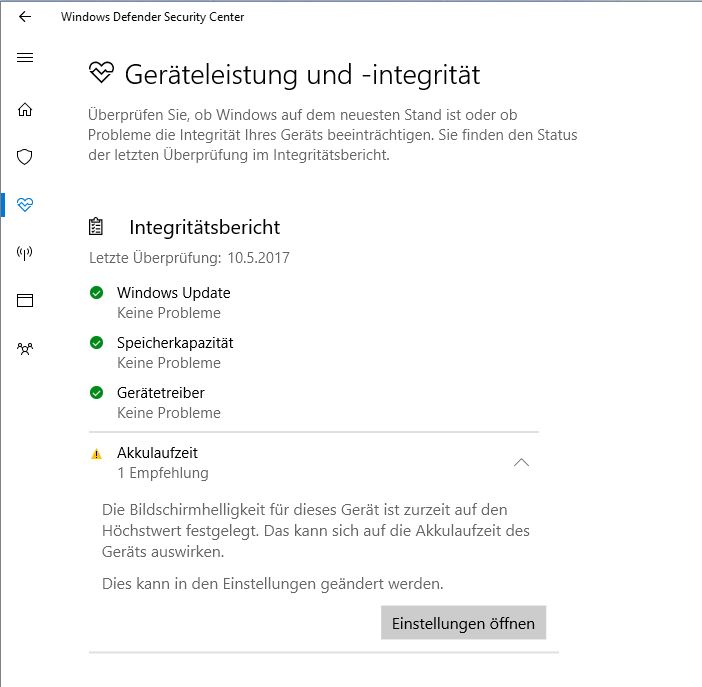
Task: Click the Bildschirmhelligkeit recommendation paragraph
Action: click(x=316, y=531)
